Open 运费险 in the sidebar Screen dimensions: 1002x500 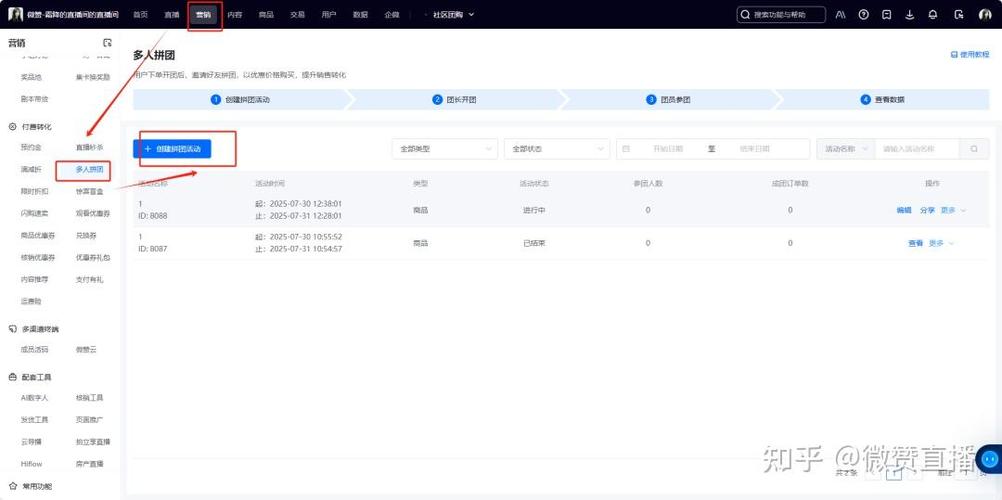tap(31, 301)
